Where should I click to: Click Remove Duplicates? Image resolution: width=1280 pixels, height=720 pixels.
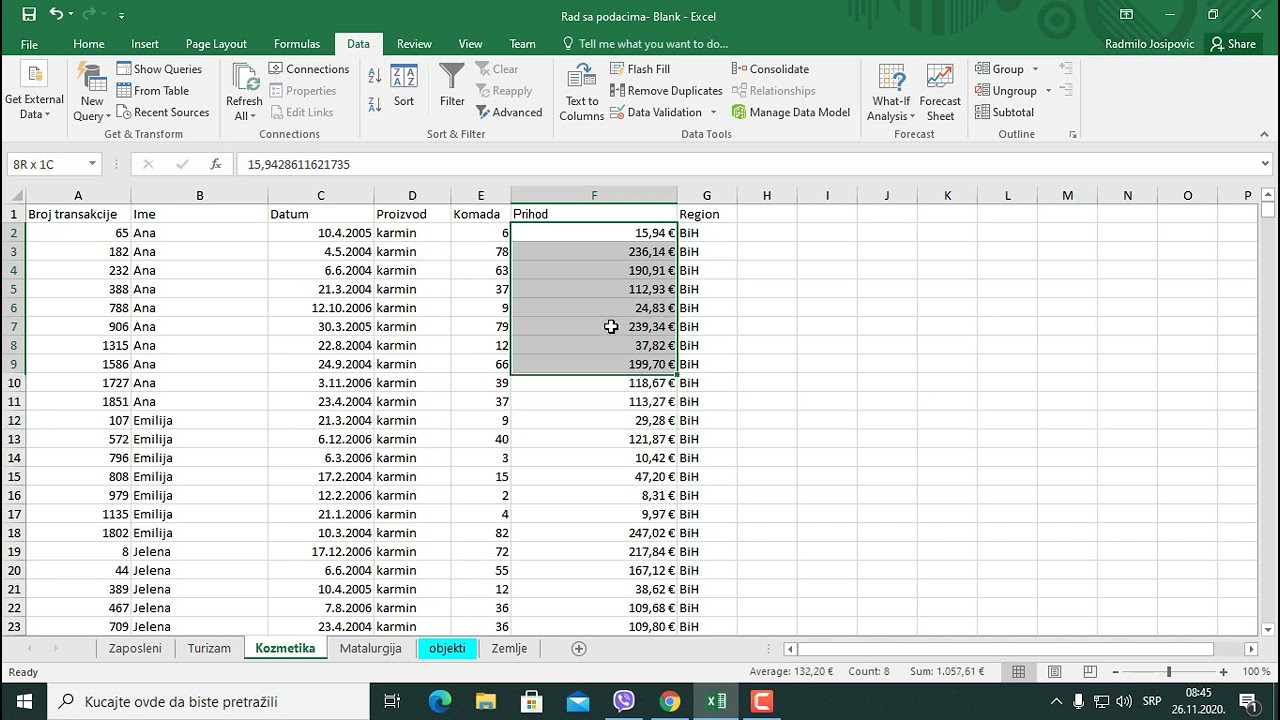click(666, 91)
